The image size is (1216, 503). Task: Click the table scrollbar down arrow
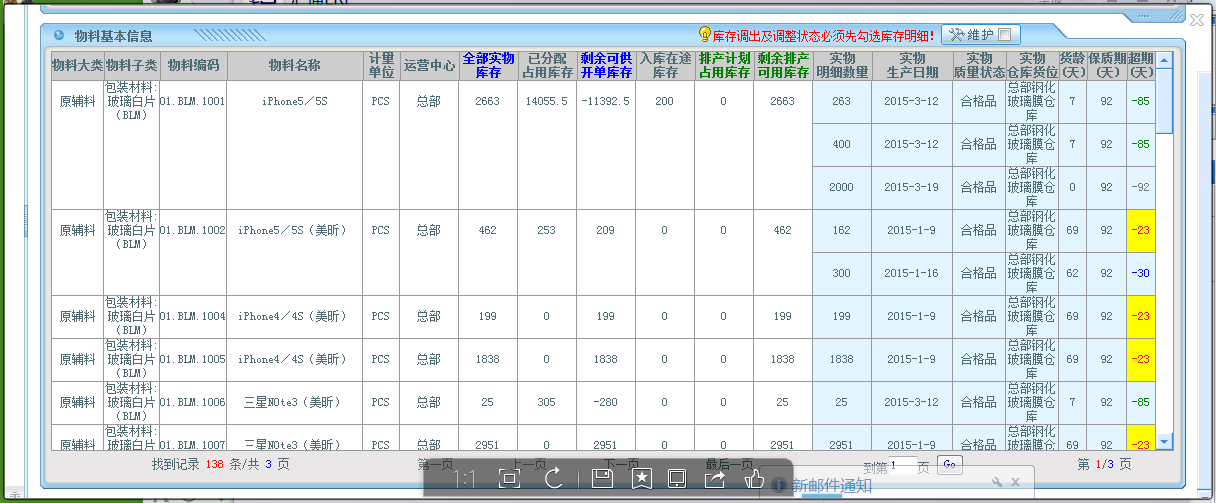[1164, 441]
